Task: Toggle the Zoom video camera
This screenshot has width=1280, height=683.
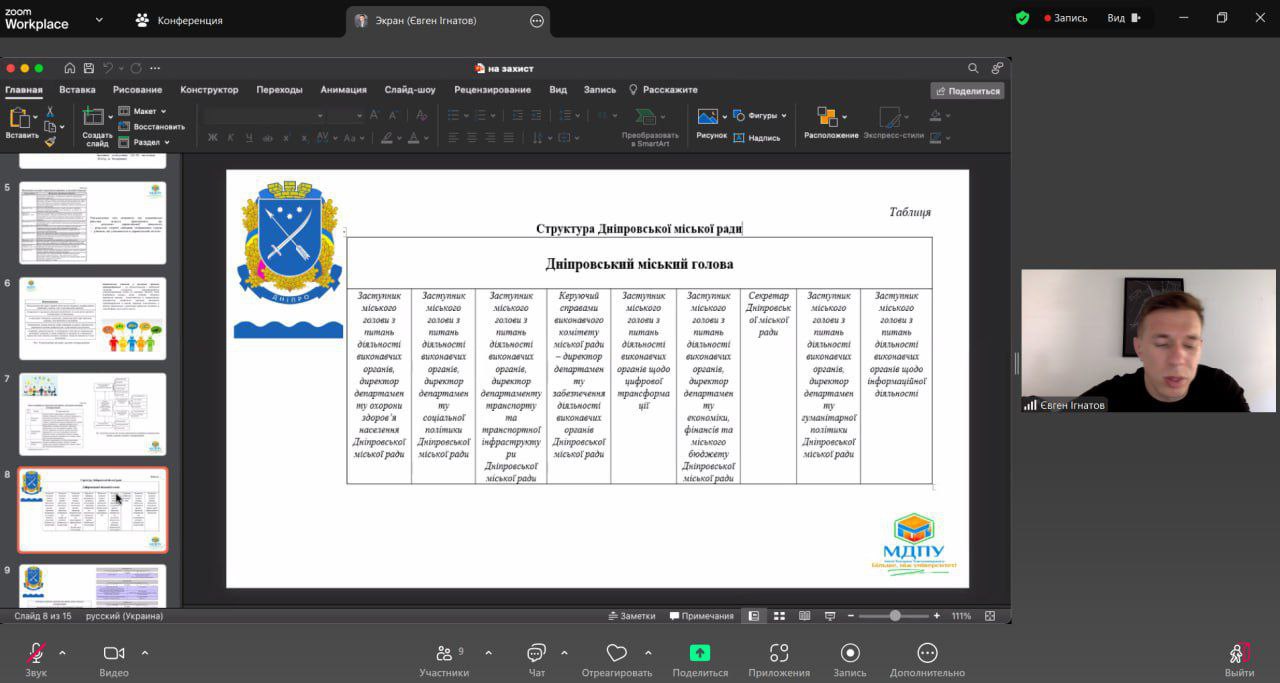Action: pos(114,654)
